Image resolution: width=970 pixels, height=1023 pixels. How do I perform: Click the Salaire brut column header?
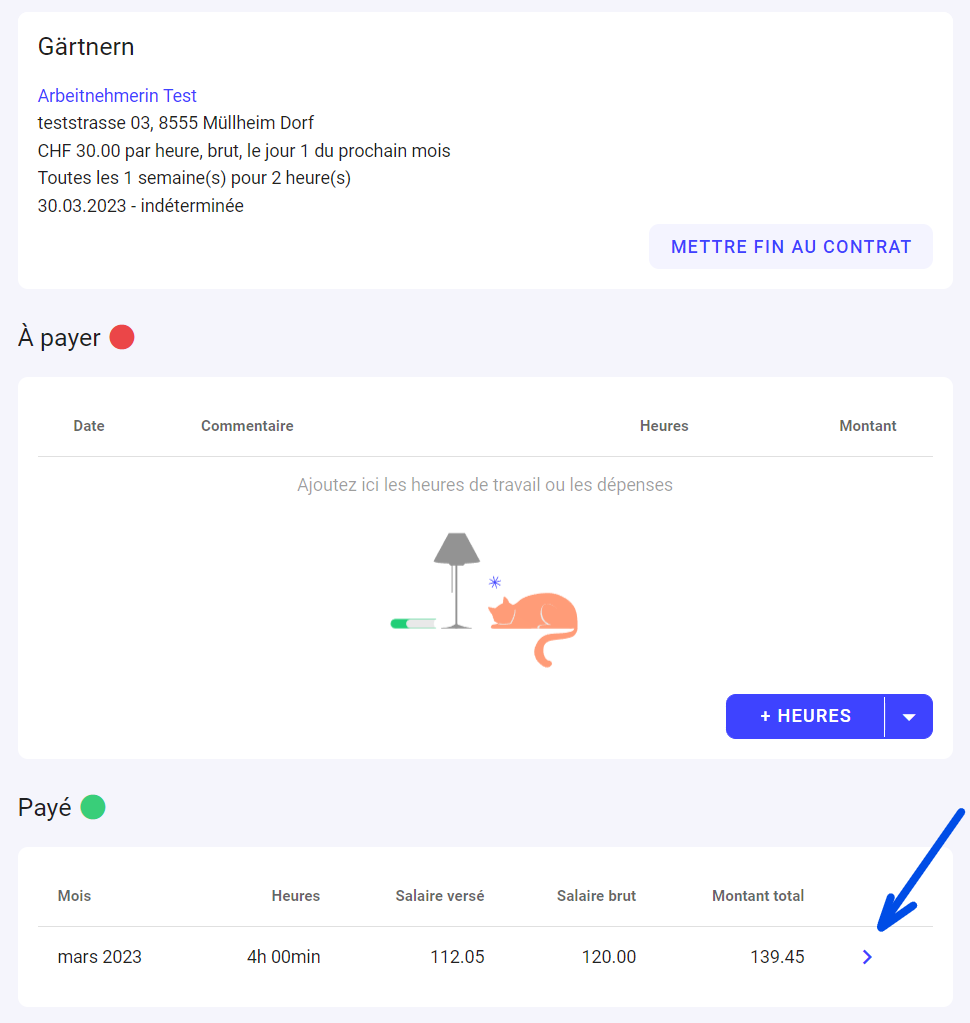point(596,896)
